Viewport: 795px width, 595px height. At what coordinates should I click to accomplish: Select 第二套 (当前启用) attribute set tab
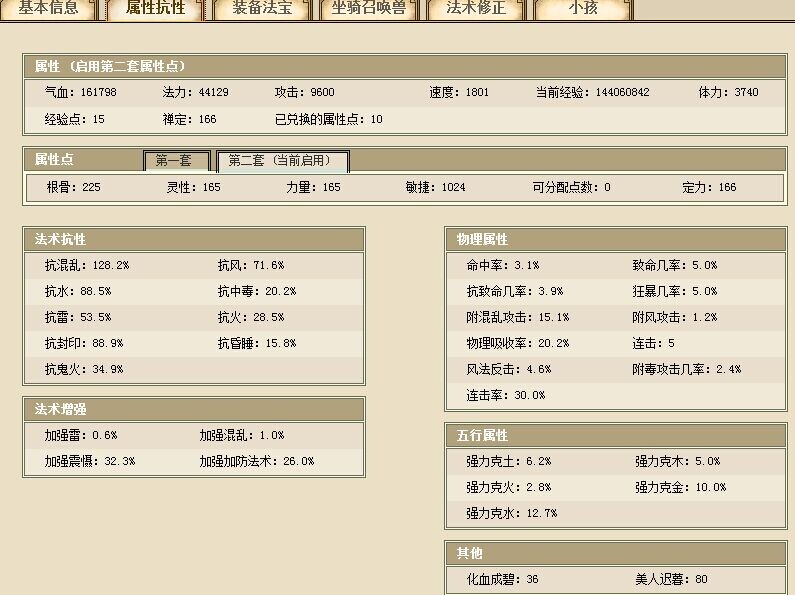282,161
